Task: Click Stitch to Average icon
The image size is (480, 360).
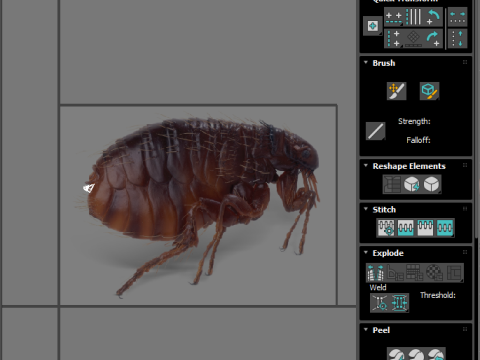Action: click(406, 228)
